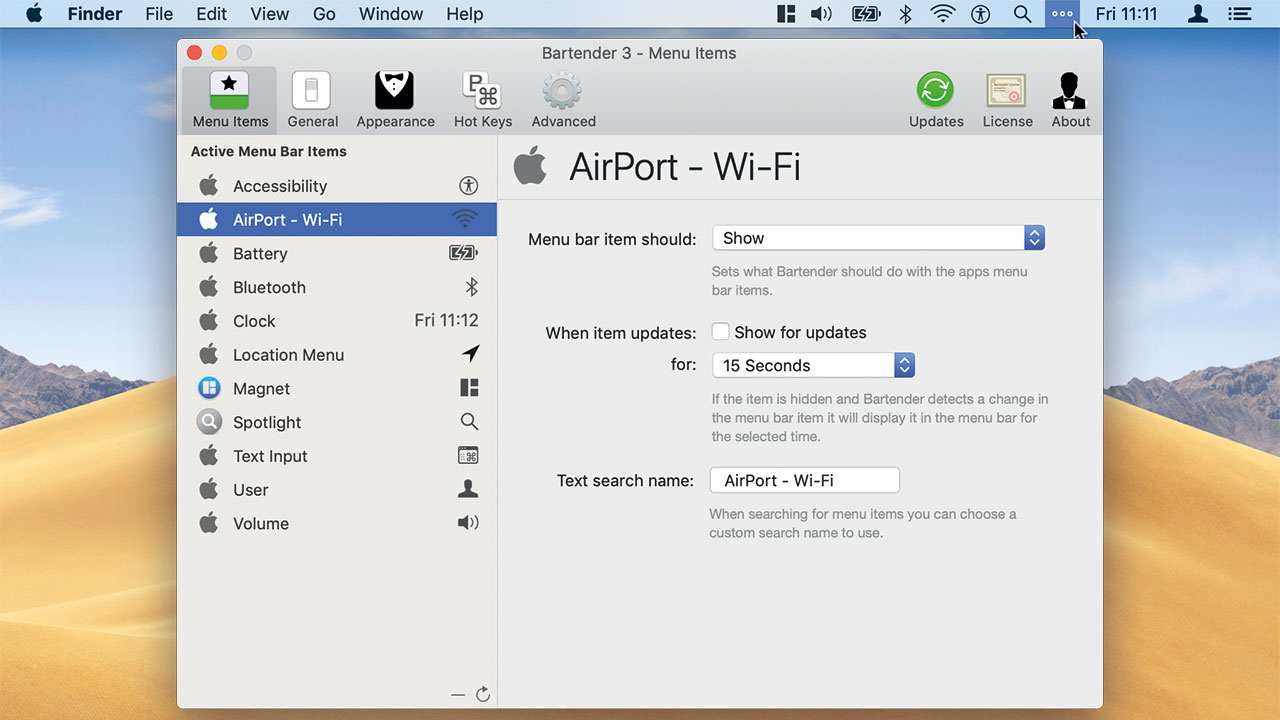Screen dimensions: 1280x720
Task: Click the refresh toggle at sidebar bottom
Action: (x=483, y=693)
